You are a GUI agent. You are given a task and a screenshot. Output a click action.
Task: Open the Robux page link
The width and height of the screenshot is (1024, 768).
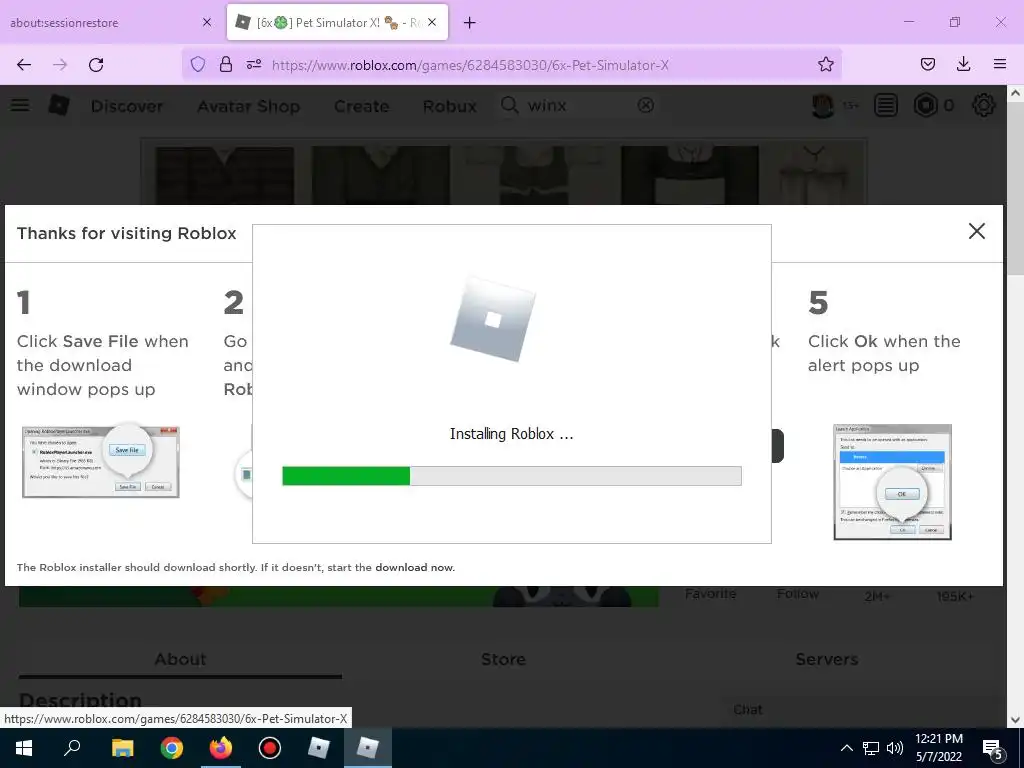(x=449, y=106)
